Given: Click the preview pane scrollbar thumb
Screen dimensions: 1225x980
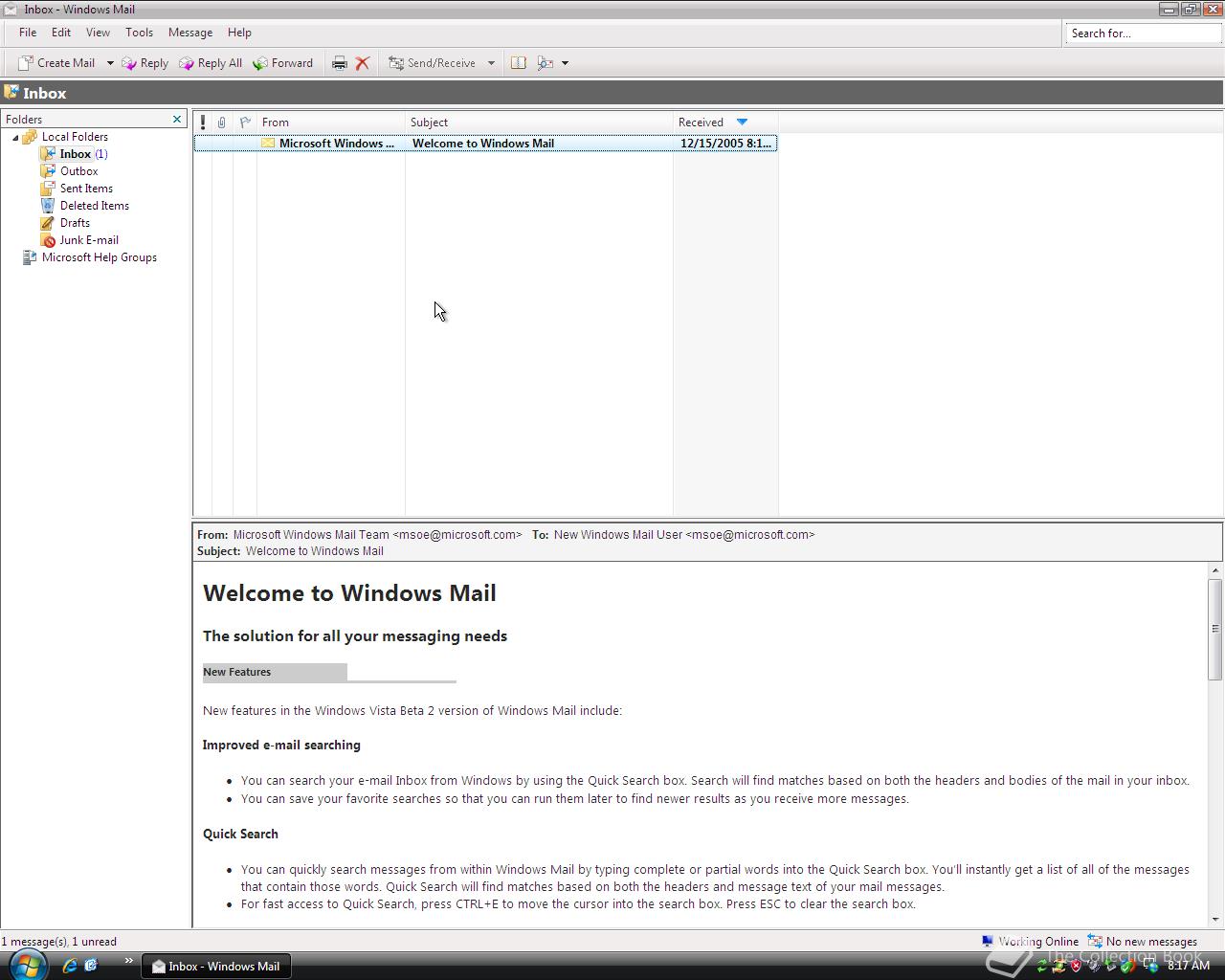Looking at the screenshot, I should pos(1215,629).
